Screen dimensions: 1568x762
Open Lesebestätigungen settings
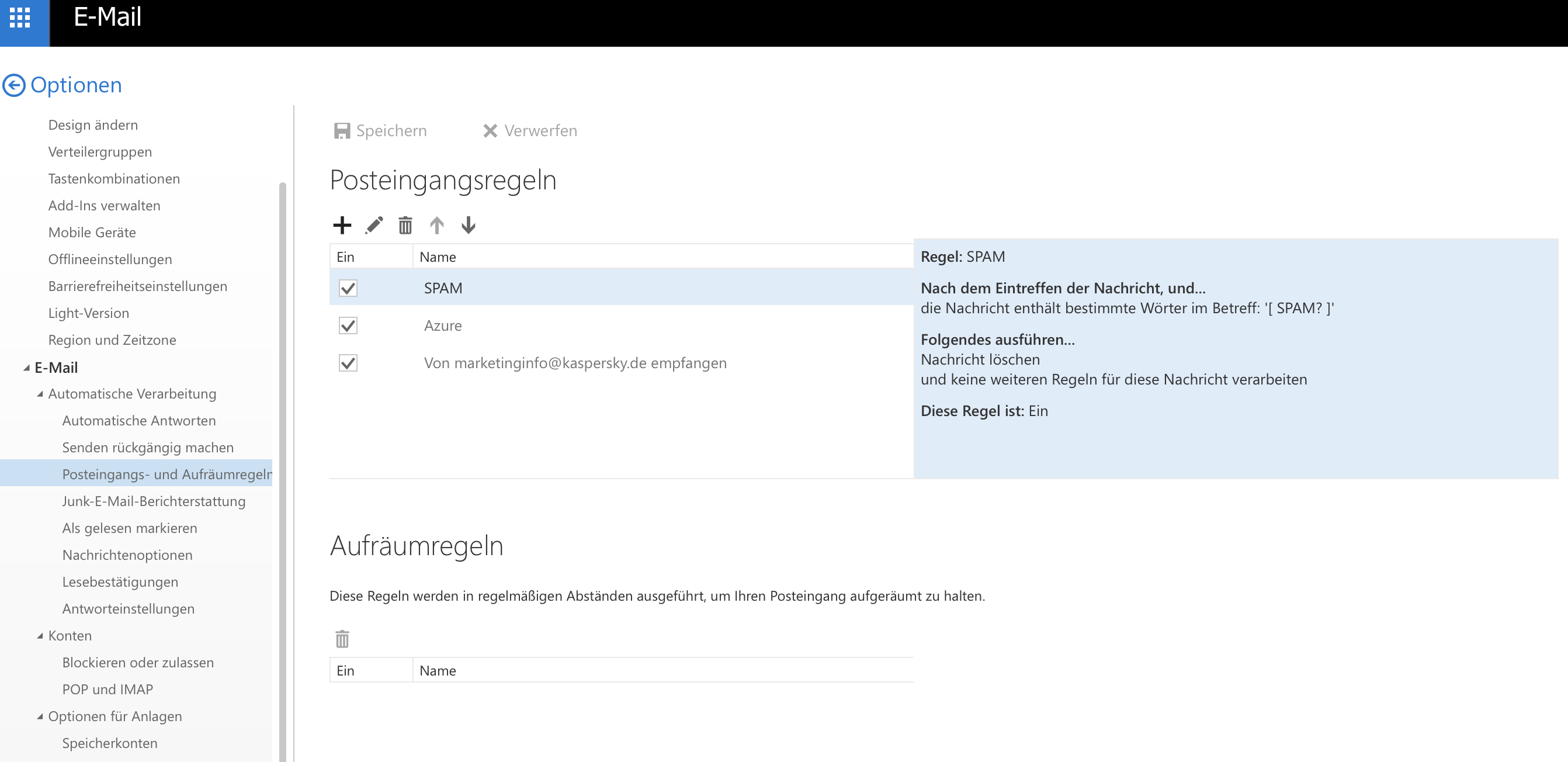coord(120,582)
